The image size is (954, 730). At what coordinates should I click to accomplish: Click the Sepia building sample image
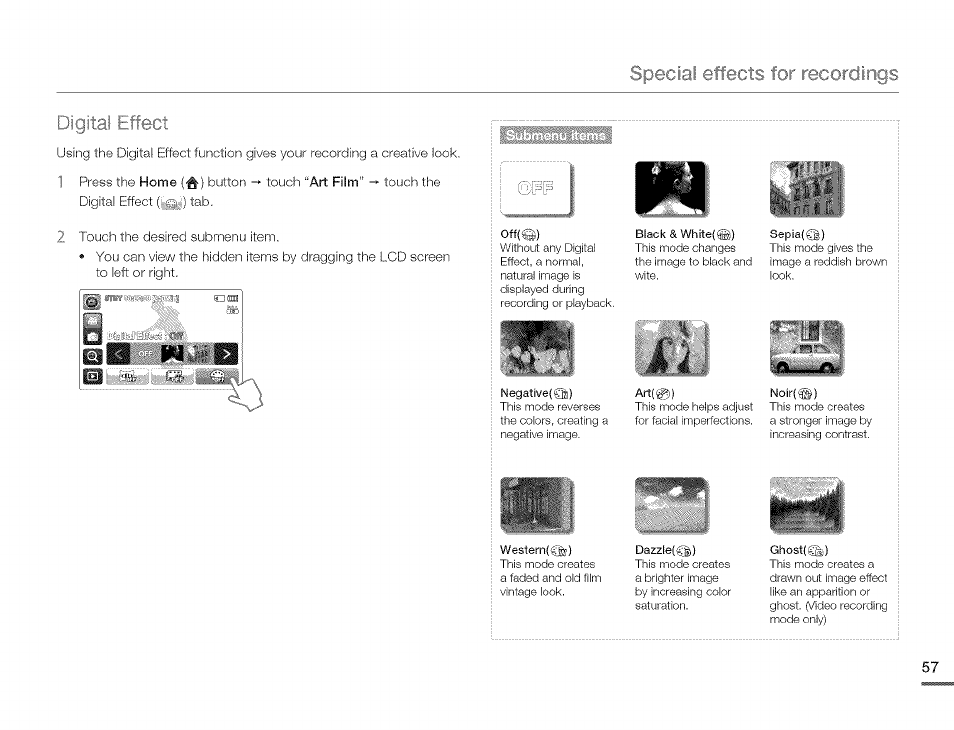807,189
